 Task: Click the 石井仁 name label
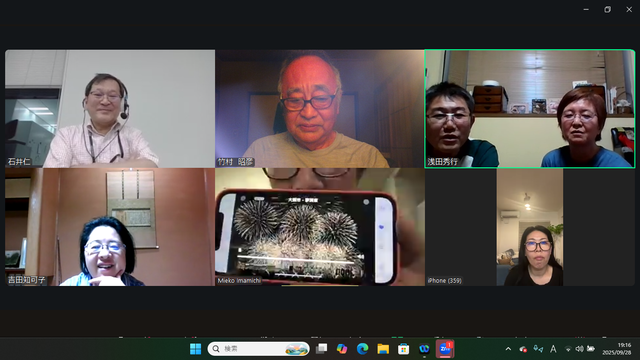(19, 162)
